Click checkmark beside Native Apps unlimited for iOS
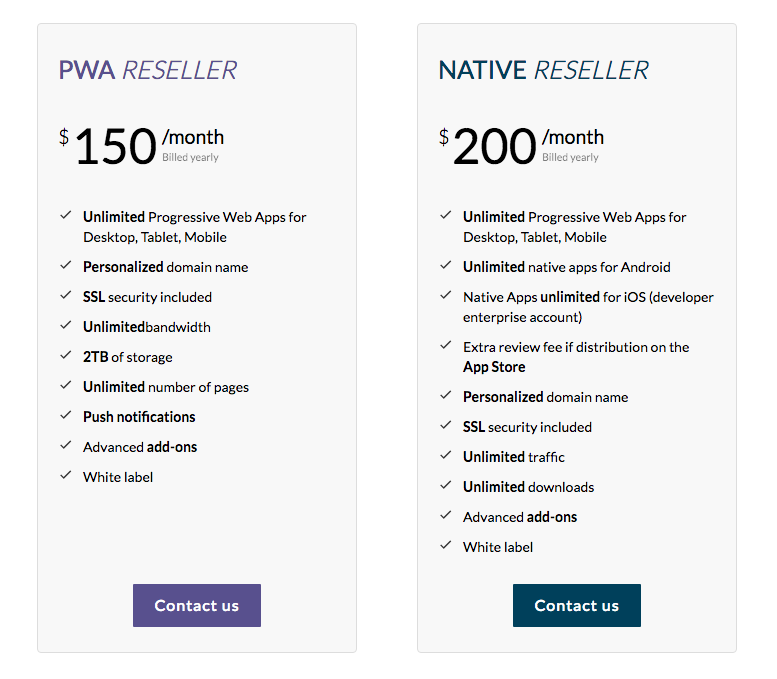Image resolution: width=777 pixels, height=679 pixels. pos(446,296)
